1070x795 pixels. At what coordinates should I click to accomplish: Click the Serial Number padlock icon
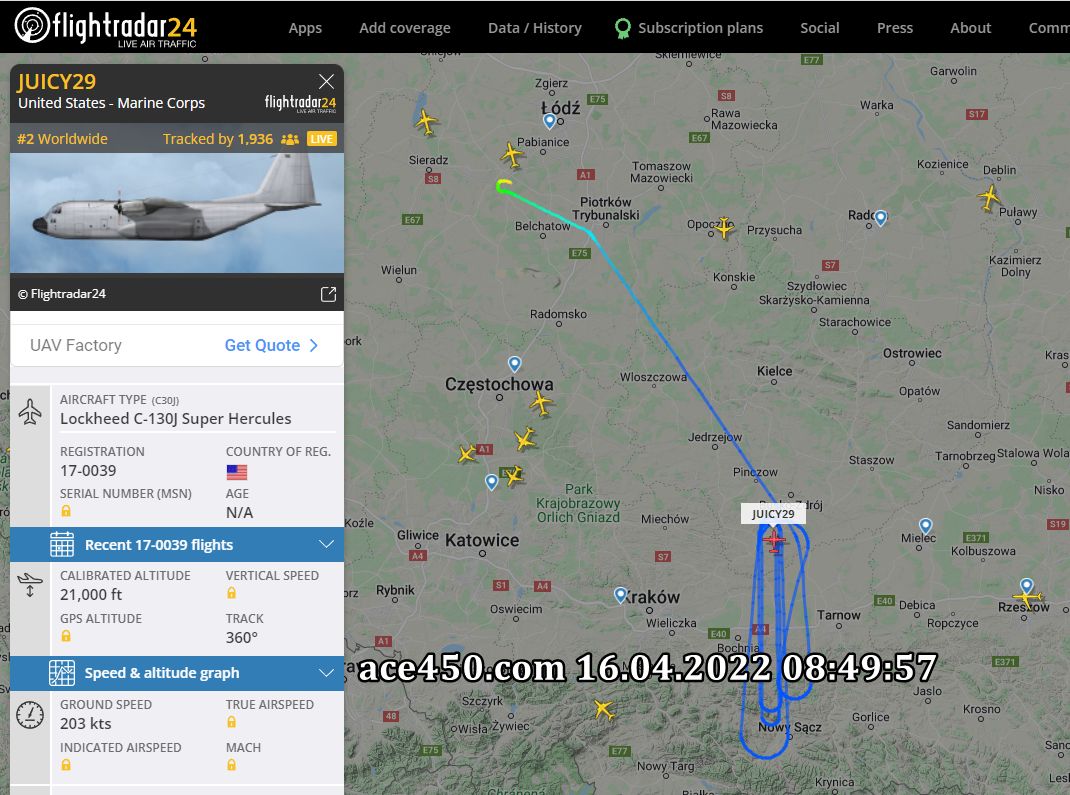(x=66, y=511)
